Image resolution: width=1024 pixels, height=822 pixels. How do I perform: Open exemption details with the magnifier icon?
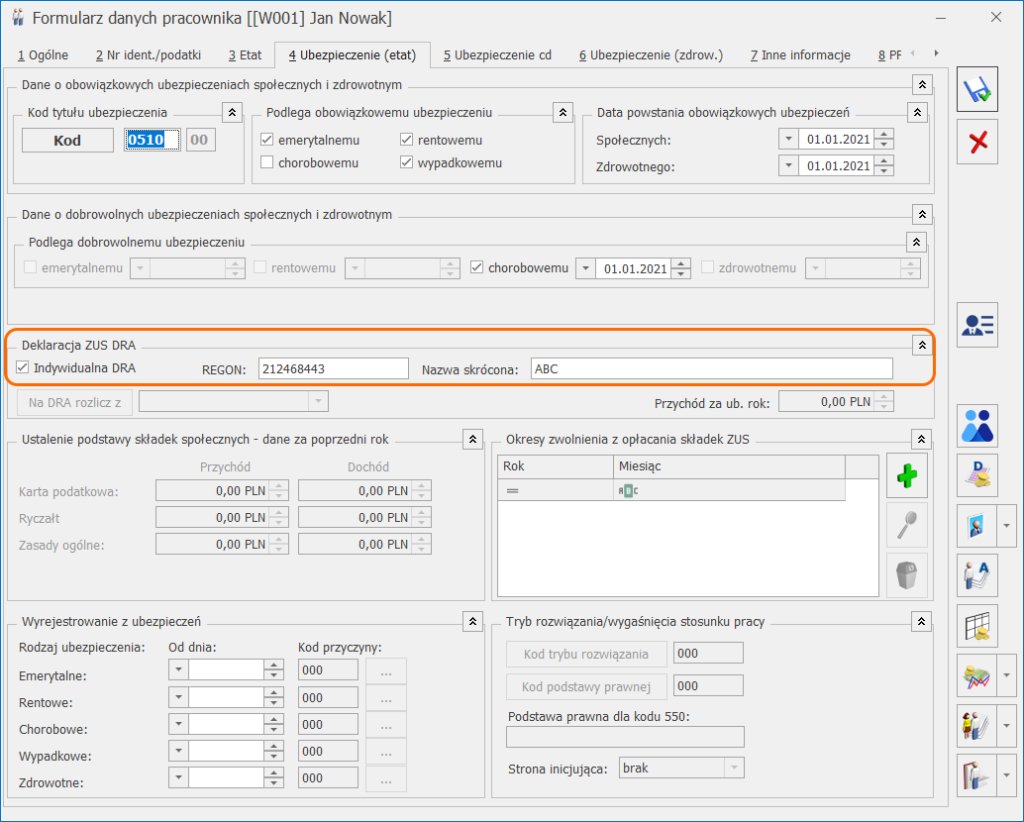[906, 525]
